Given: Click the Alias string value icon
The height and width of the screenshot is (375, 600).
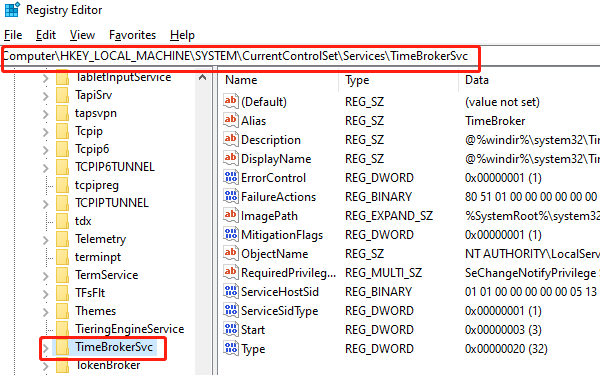Looking at the screenshot, I should coord(231,120).
